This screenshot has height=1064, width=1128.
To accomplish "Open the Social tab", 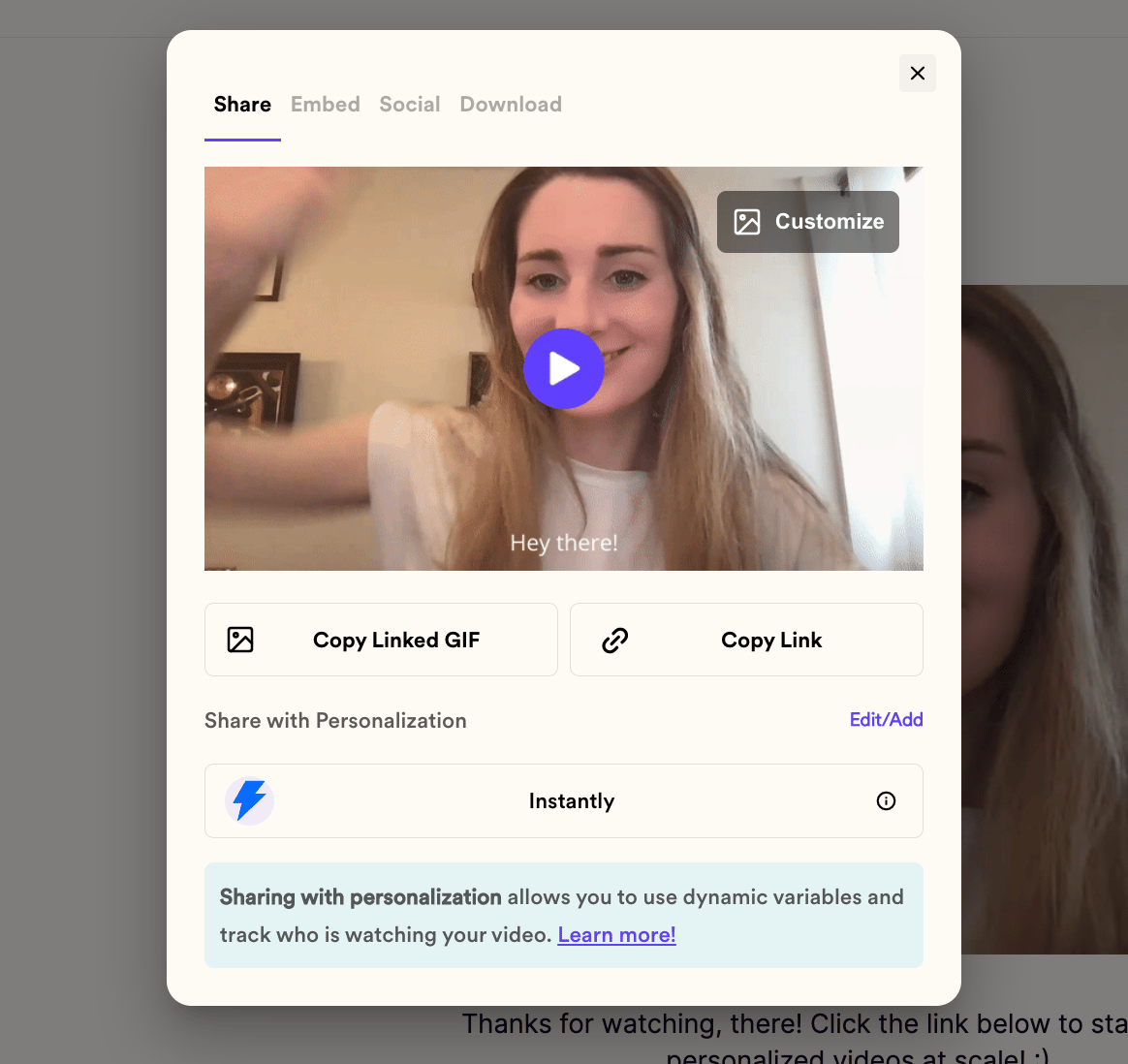I will coord(409,105).
